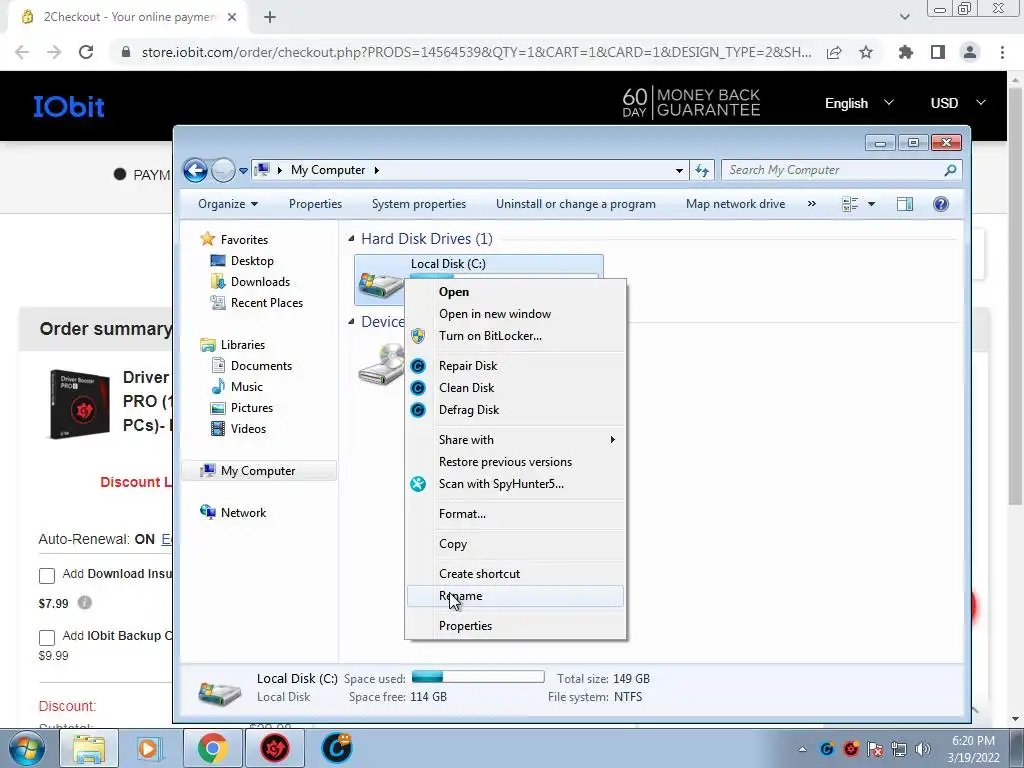This screenshot has height=768, width=1024.
Task: Open Explorer help question mark icon
Action: (x=940, y=204)
